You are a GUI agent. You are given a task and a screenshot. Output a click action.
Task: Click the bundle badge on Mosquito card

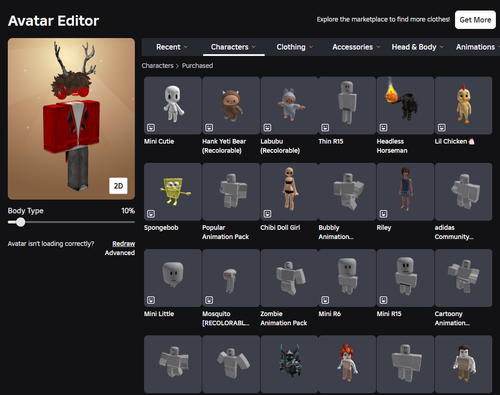point(209,300)
